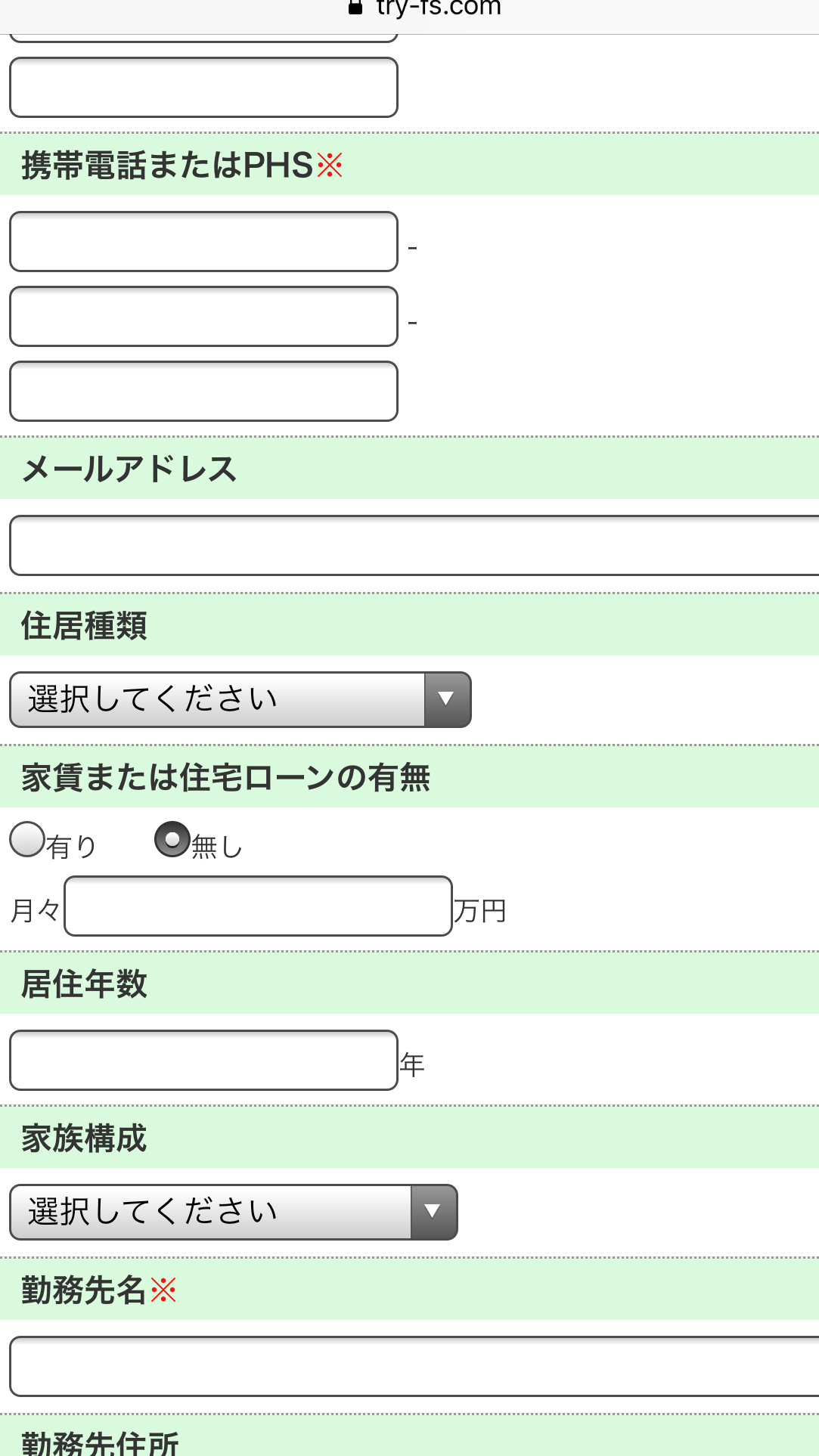The image size is (819, 1456).
Task: Focus the third 携帯電話 number field
Action: coord(203,391)
